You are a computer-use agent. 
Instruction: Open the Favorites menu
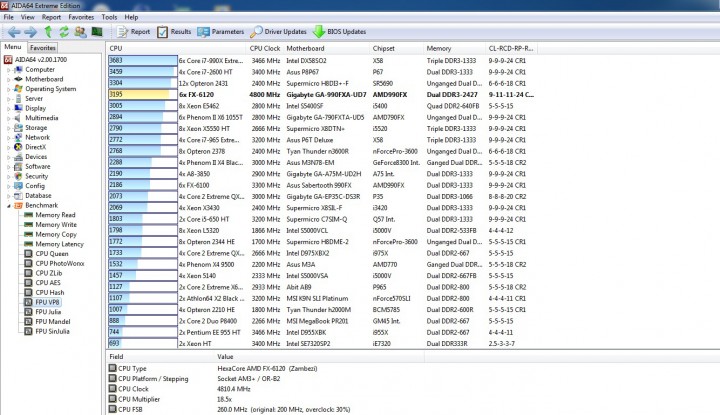coord(81,17)
